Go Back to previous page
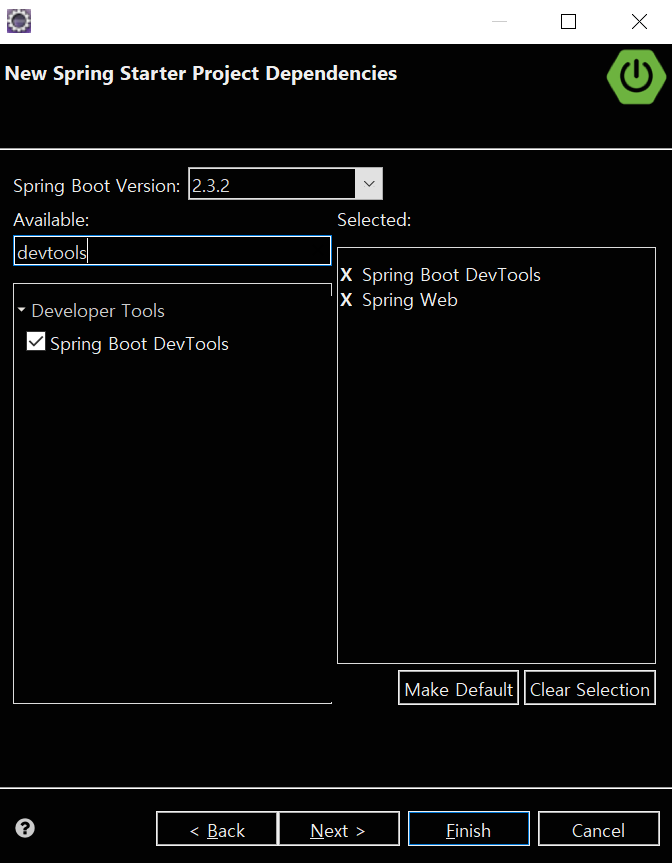 (217, 828)
